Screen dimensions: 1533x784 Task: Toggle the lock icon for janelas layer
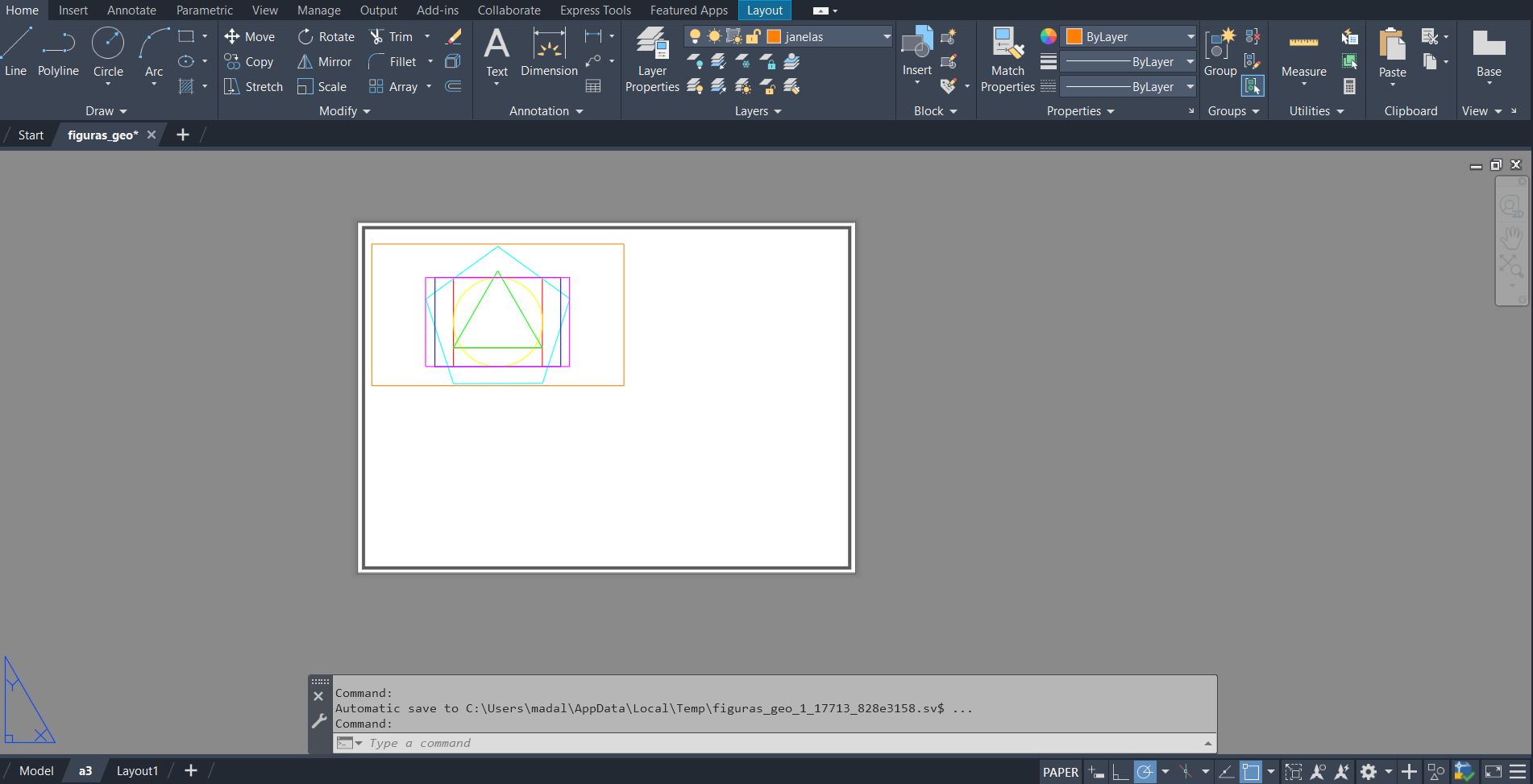point(754,36)
